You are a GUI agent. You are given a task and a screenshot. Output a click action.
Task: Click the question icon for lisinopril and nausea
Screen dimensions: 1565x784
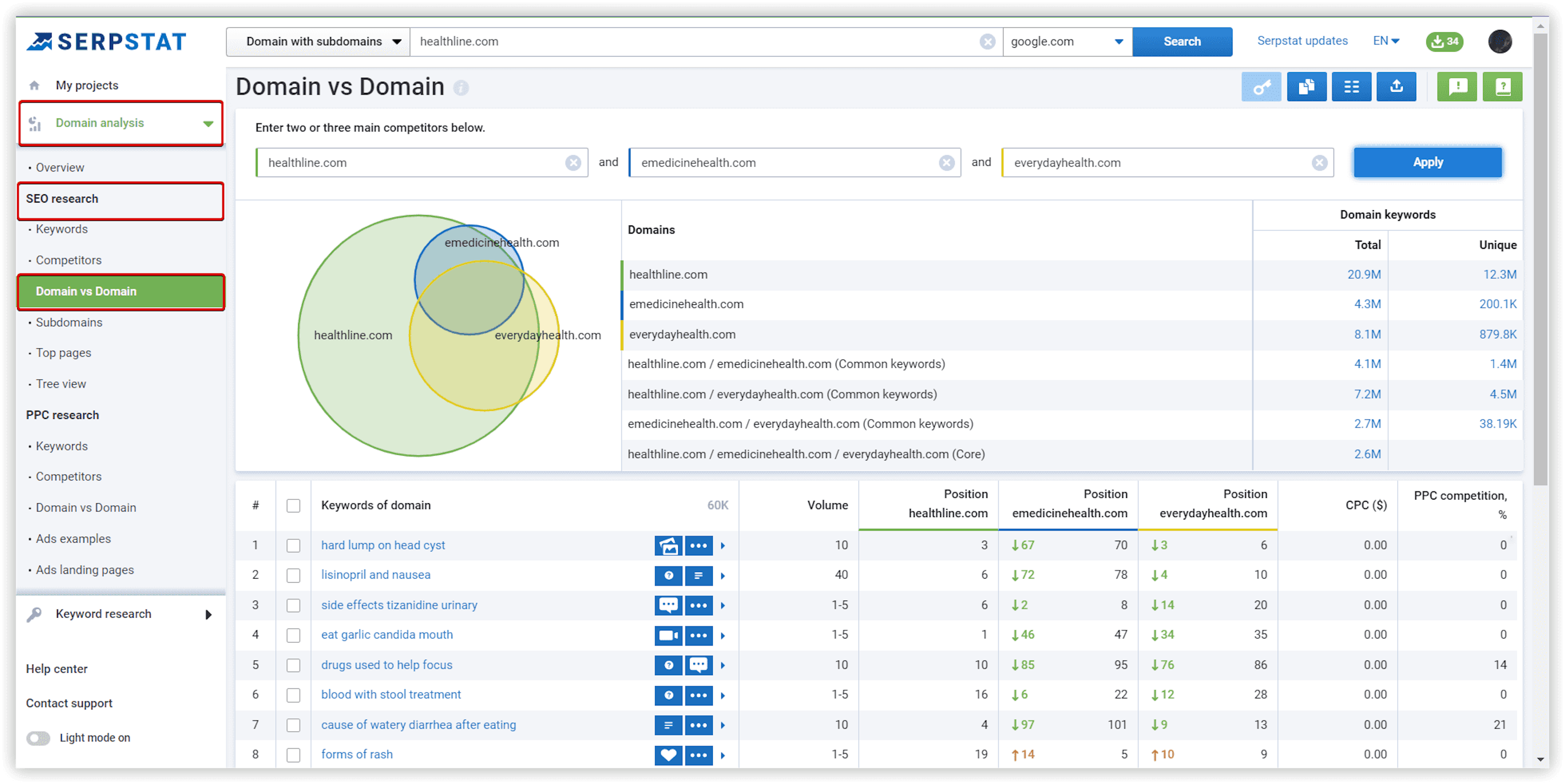click(668, 575)
